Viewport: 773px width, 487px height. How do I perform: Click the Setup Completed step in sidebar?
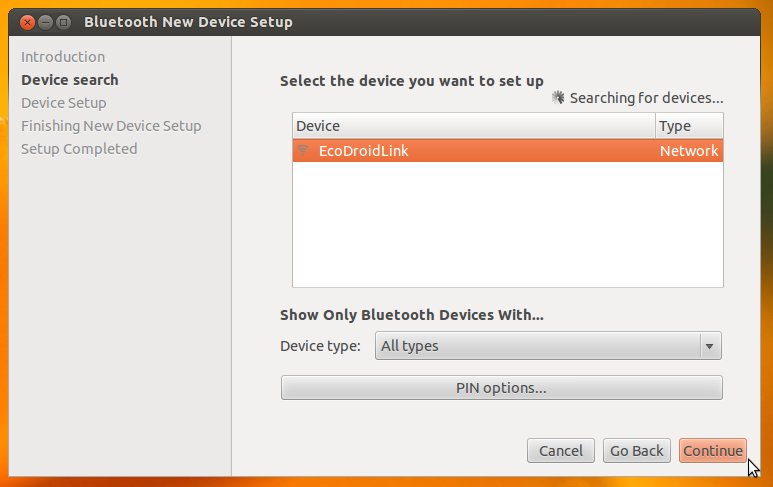point(79,149)
